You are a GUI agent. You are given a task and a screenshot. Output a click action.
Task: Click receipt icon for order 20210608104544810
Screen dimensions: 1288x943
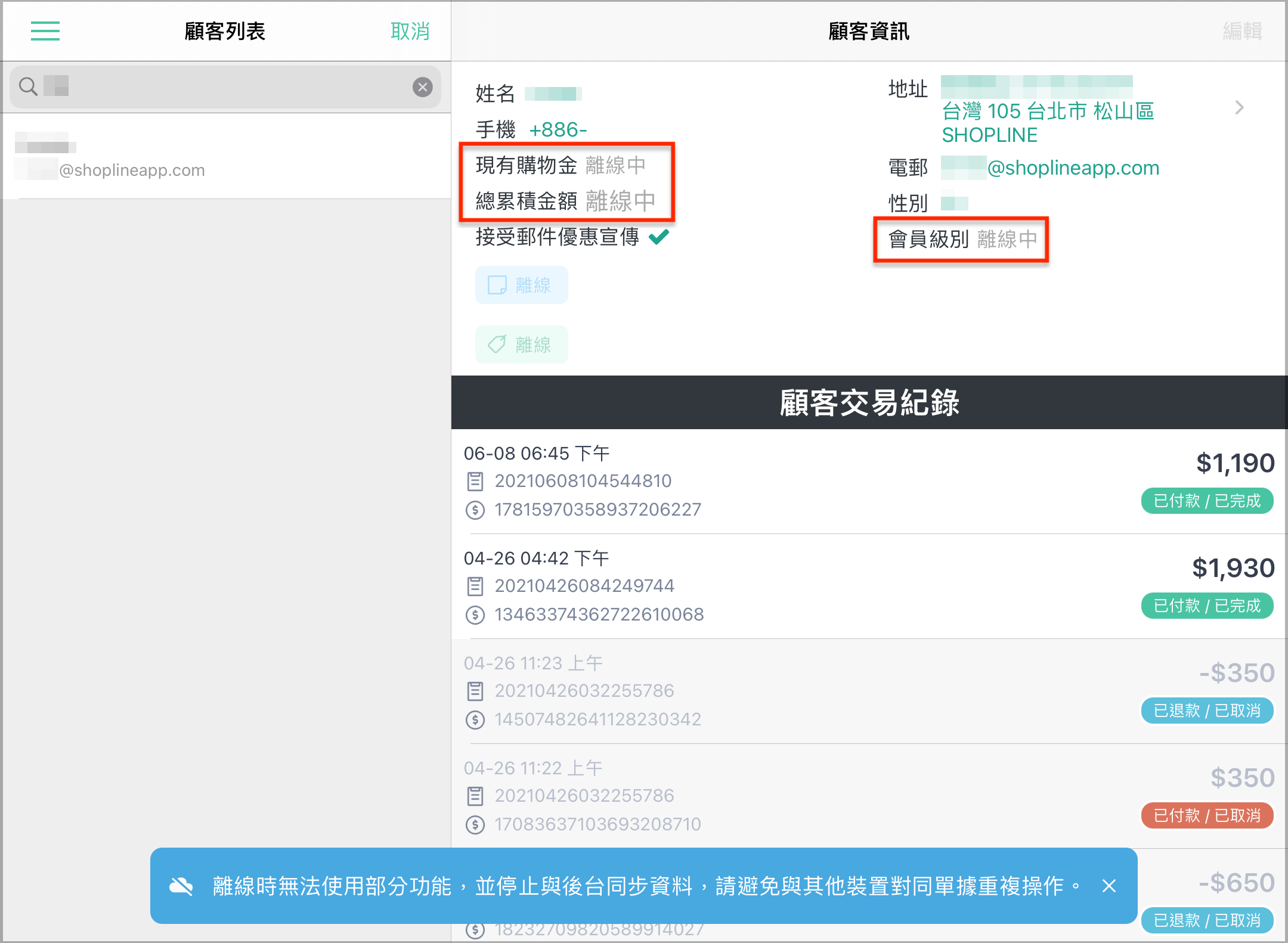(475, 481)
